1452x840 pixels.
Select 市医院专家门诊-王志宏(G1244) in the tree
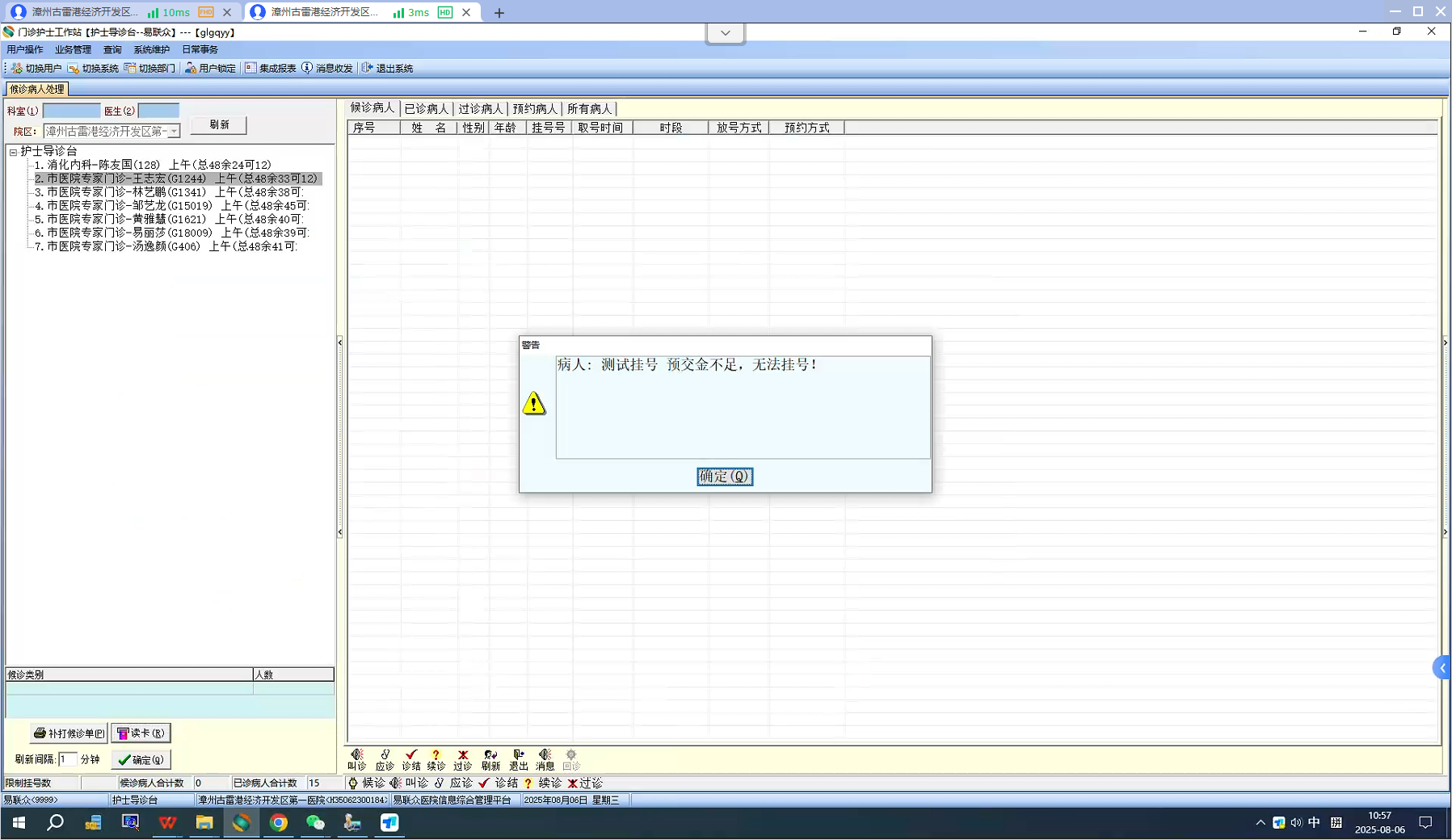(x=177, y=178)
